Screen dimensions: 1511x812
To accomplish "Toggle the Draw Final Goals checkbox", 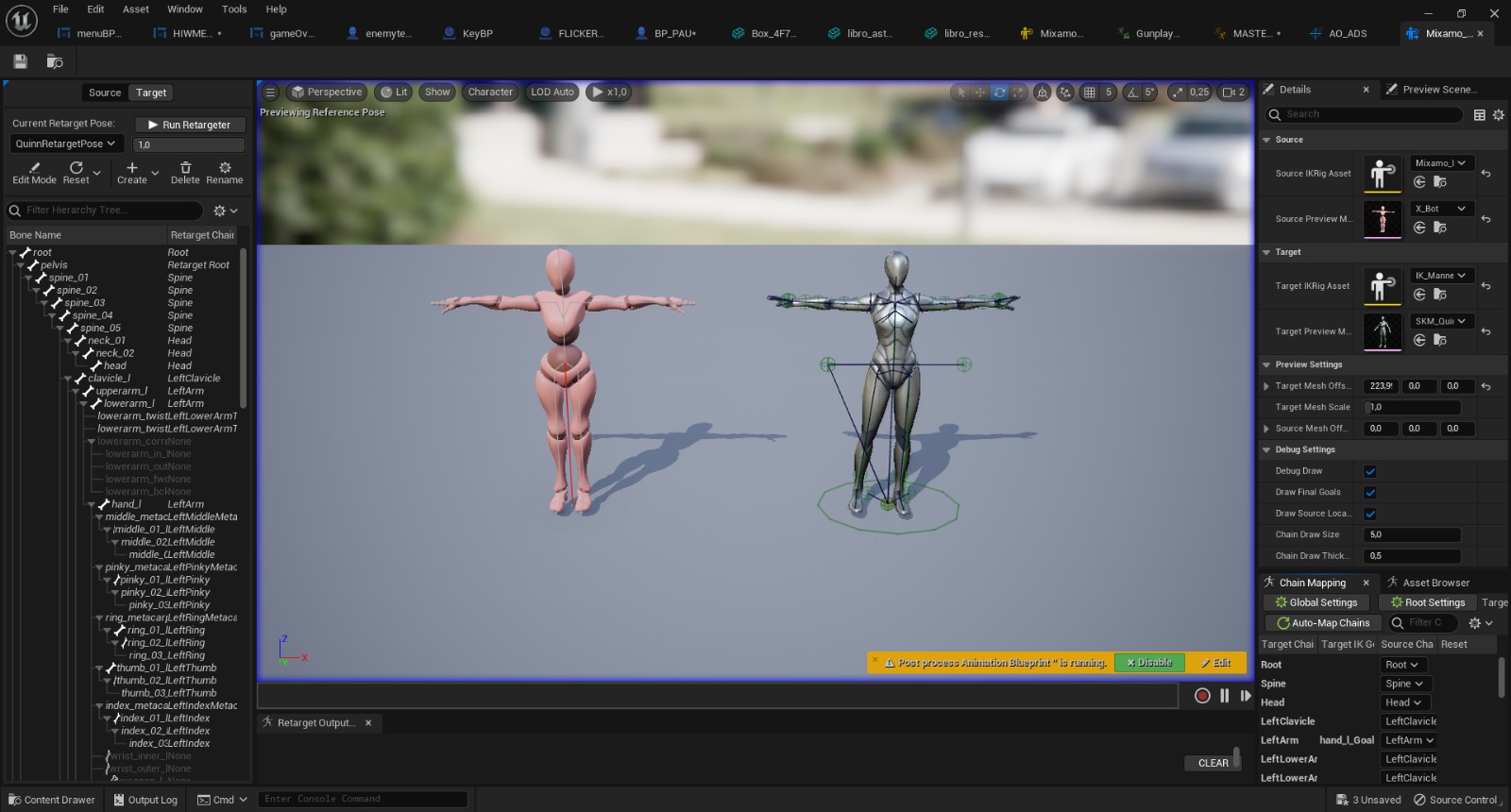I will 1369,493.
